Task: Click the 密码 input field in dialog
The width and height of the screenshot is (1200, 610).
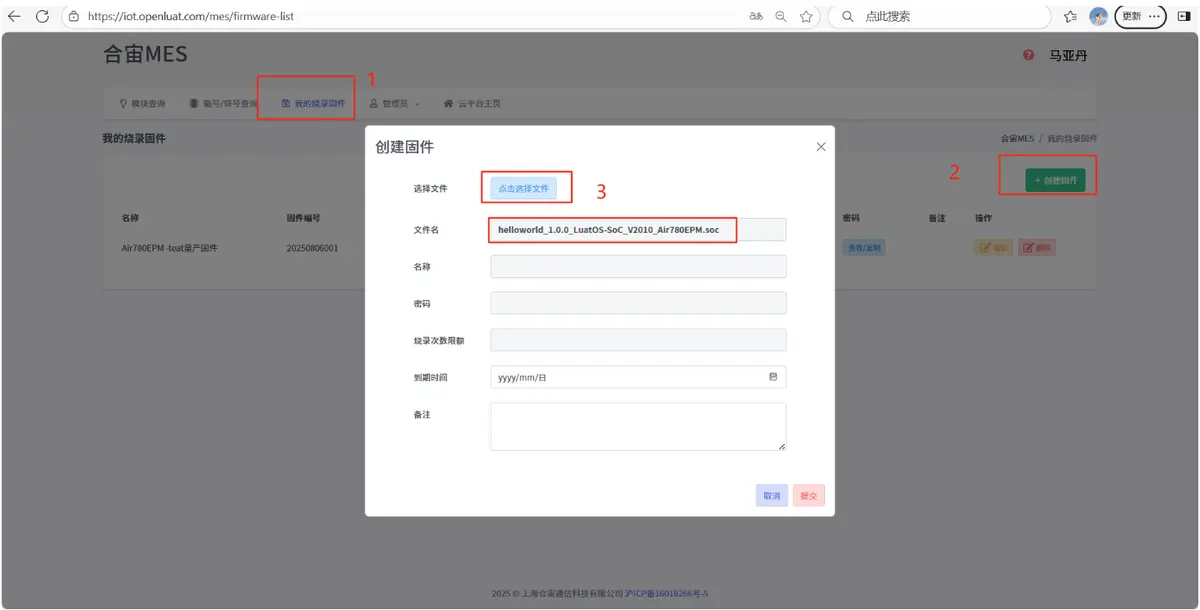Action: click(638, 303)
